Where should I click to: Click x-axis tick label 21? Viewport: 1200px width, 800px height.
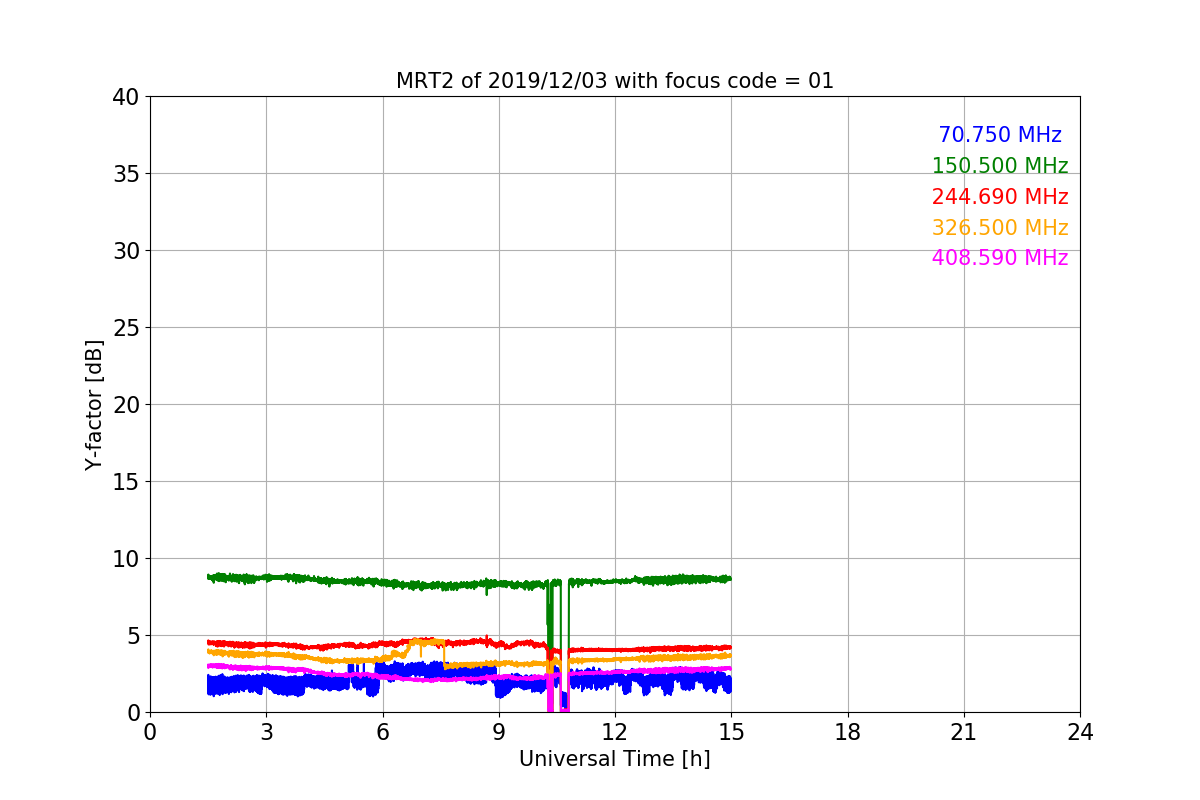tap(964, 732)
